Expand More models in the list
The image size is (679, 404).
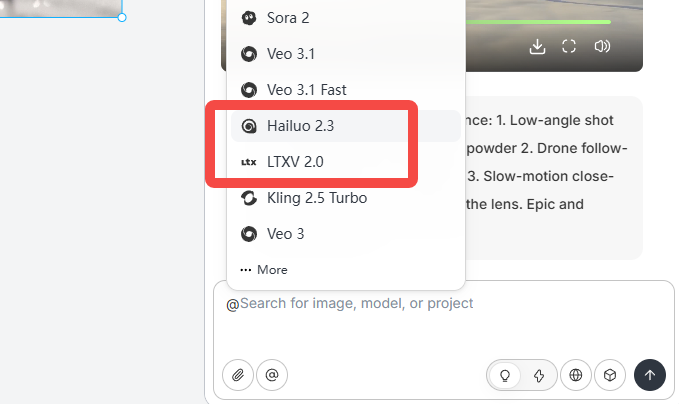click(265, 269)
